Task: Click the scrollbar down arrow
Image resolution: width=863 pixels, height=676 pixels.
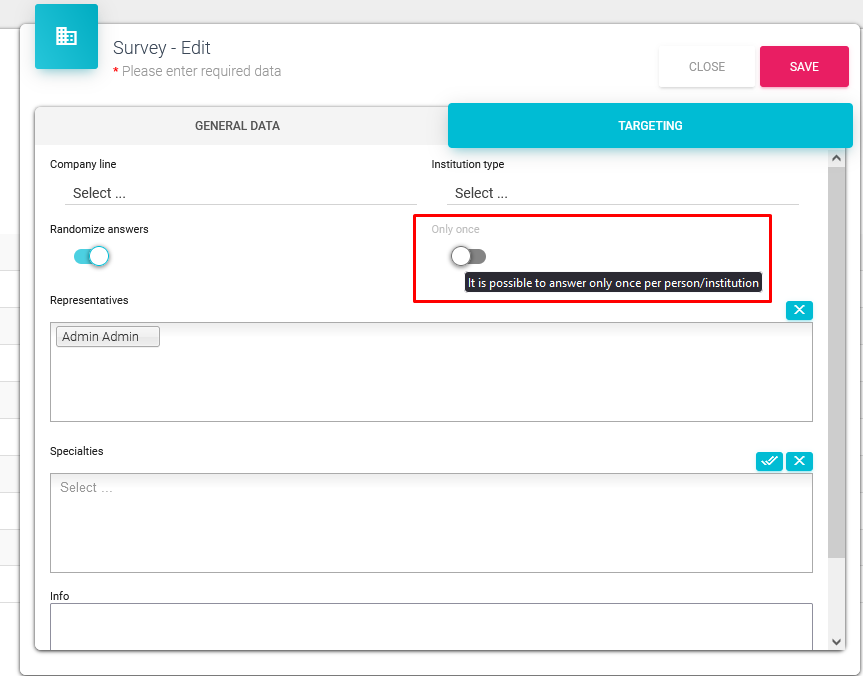Action: tap(837, 641)
